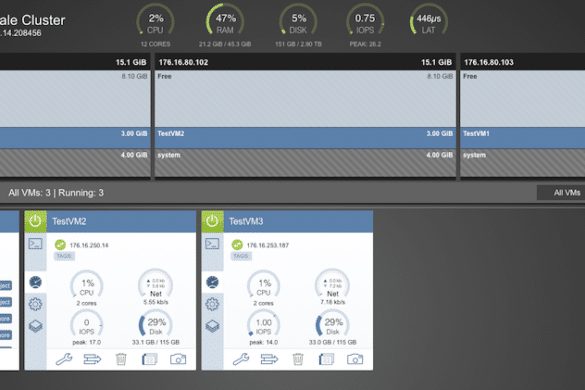The height and width of the screenshot is (390, 585).
Task: Click TestVM2 'peak: 17.0' text
Action: tap(87, 342)
